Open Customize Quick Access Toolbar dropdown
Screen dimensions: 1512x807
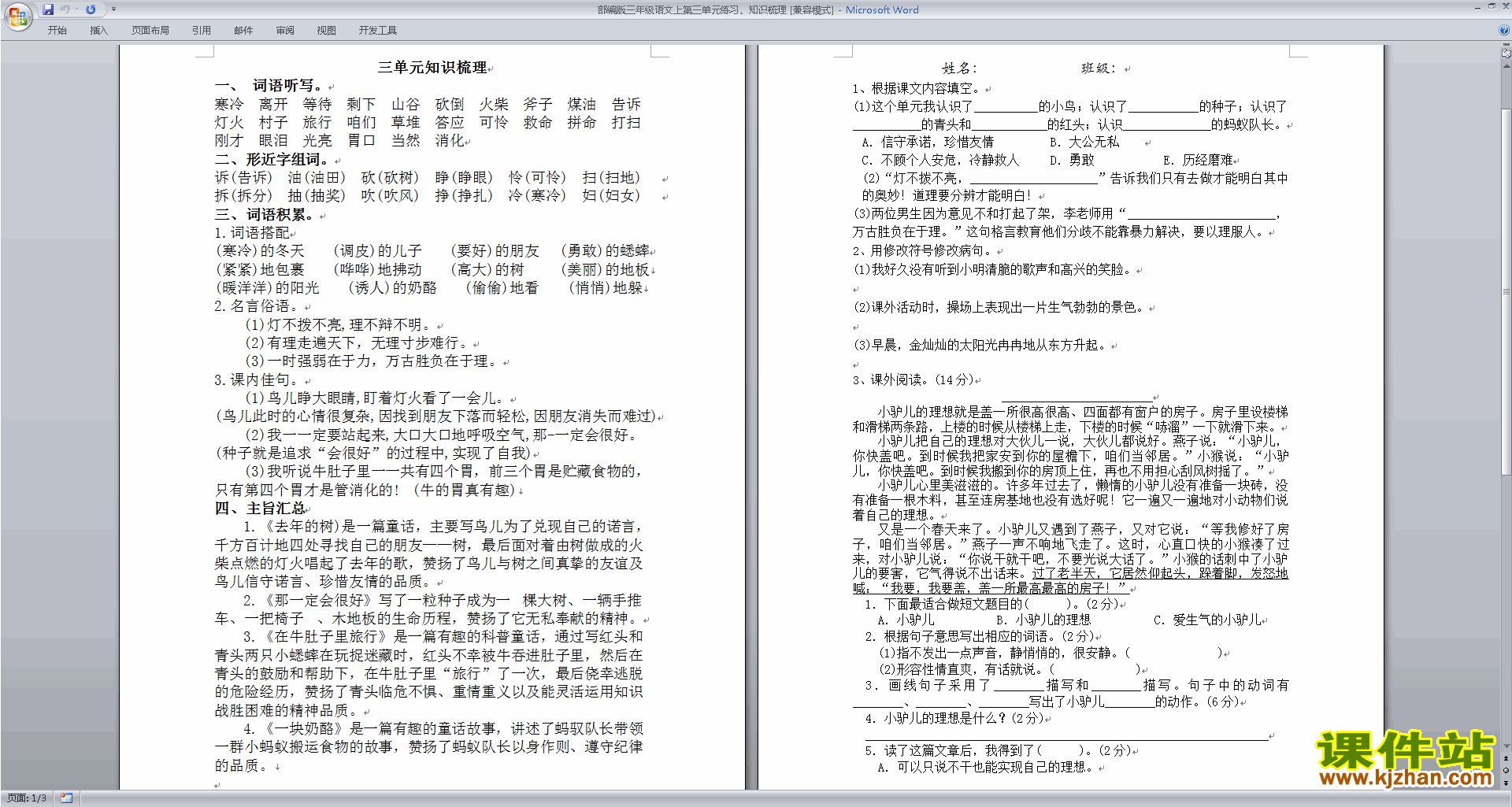click(x=113, y=9)
